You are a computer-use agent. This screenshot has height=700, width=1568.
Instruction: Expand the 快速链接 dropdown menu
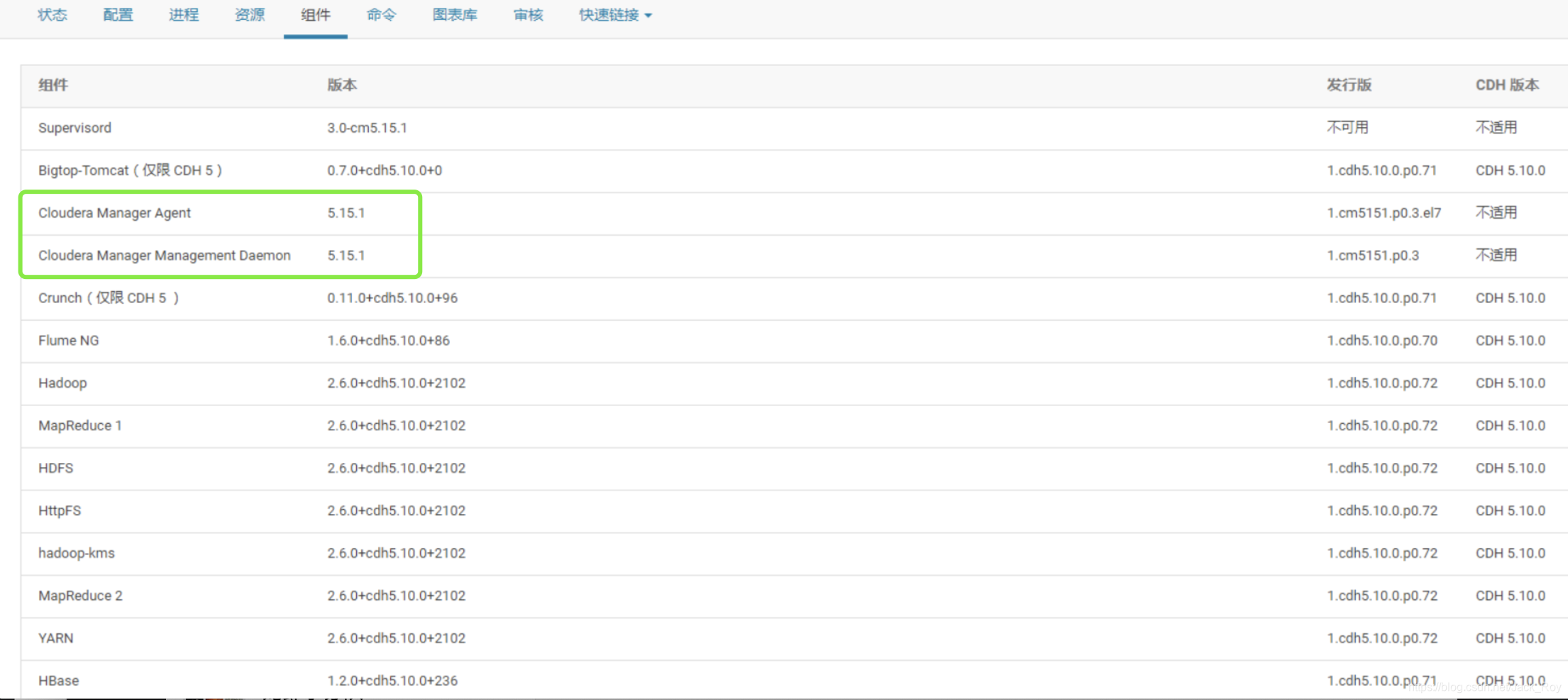tap(615, 15)
